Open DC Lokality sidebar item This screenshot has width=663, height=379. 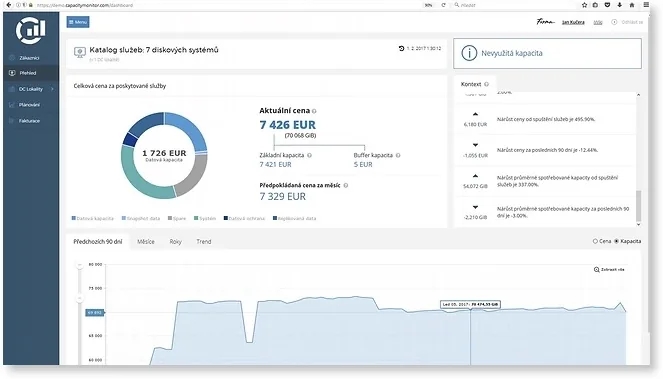(31, 89)
